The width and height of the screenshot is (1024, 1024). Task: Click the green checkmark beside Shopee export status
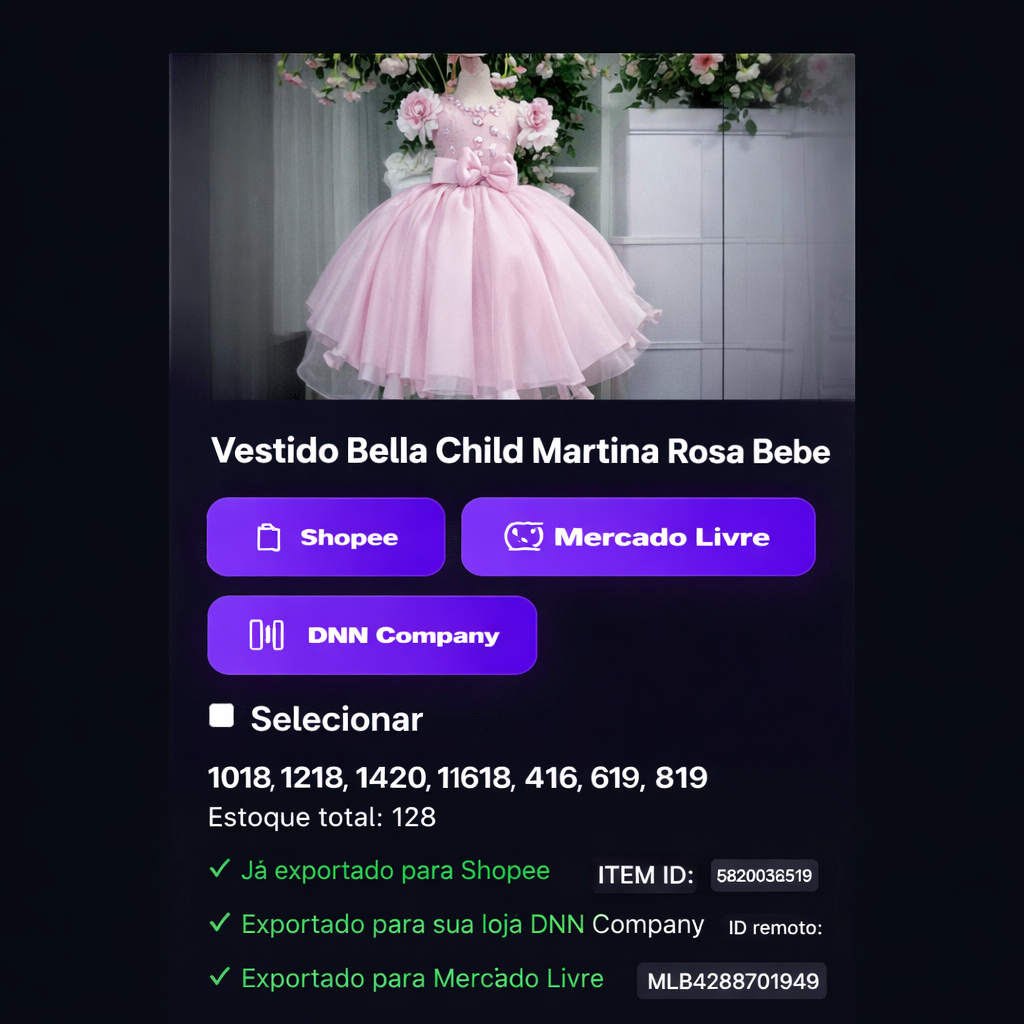[x=219, y=869]
